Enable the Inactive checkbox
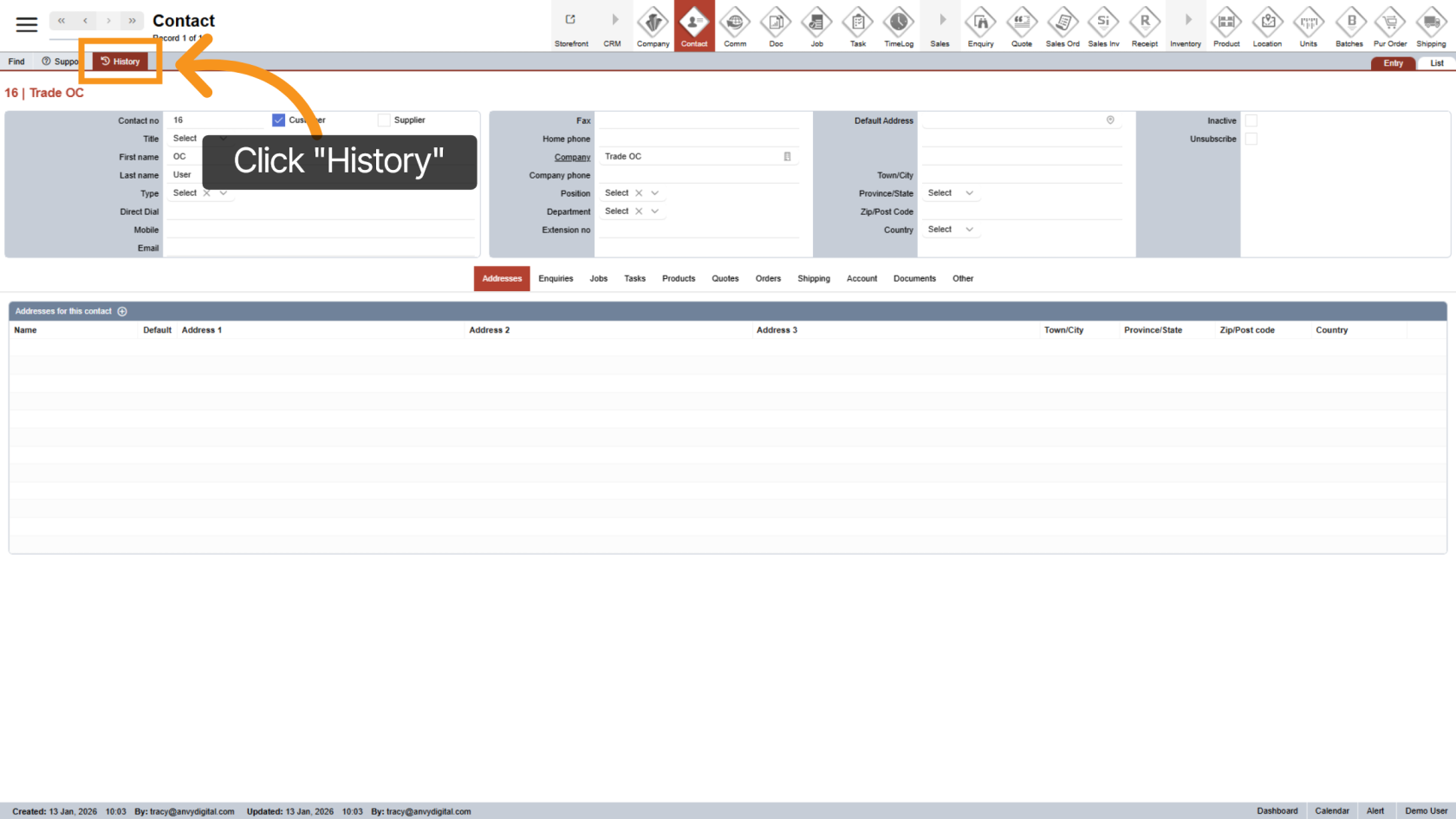Image resolution: width=1456 pixels, height=819 pixels. point(1251,120)
